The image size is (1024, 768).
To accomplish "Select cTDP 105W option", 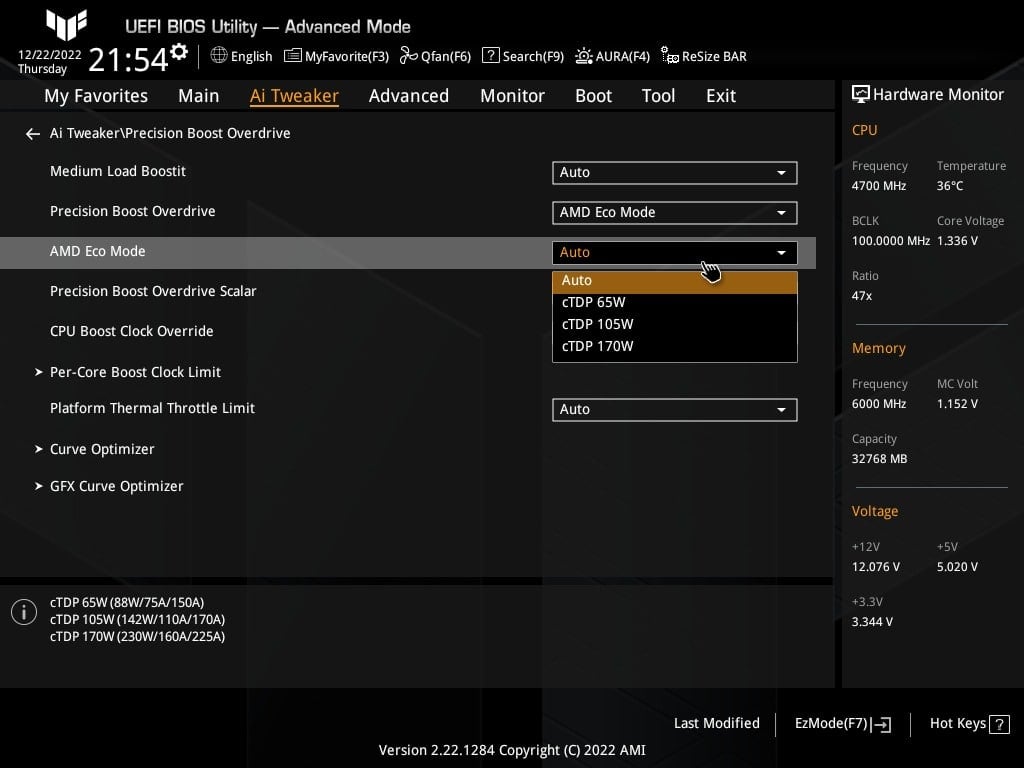I will pos(675,325).
